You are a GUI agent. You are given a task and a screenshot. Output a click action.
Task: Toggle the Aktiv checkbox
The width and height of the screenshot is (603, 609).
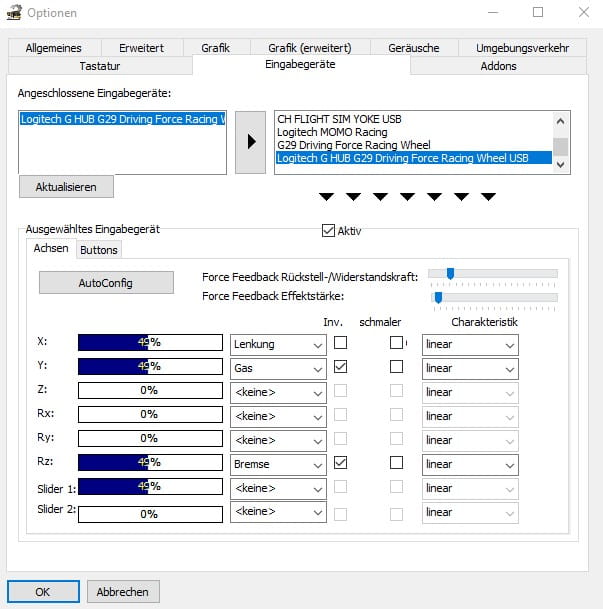(x=328, y=230)
